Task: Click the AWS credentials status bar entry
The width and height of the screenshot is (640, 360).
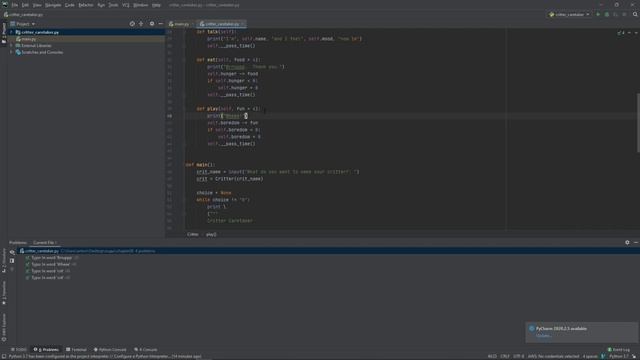Action: [x=553, y=356]
